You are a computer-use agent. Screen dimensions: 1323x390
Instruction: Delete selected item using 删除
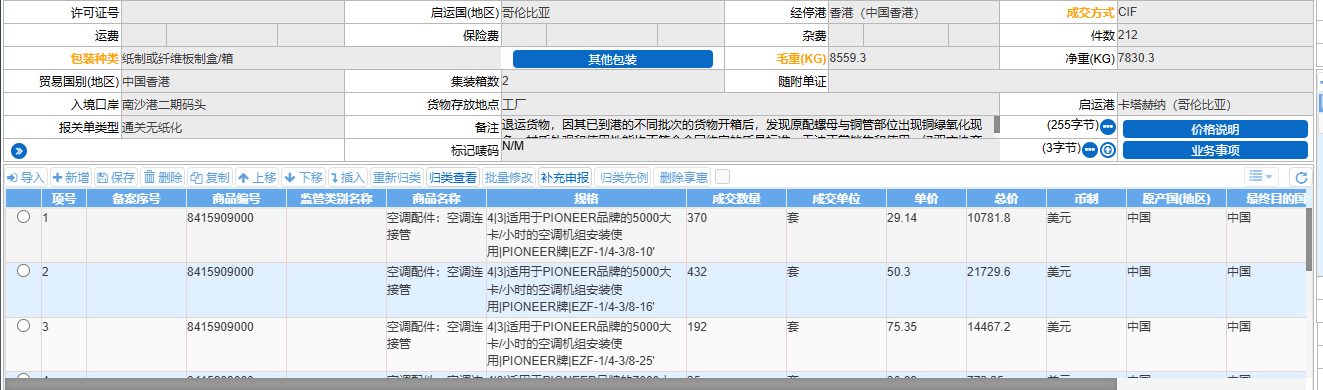pyautogui.click(x=163, y=177)
